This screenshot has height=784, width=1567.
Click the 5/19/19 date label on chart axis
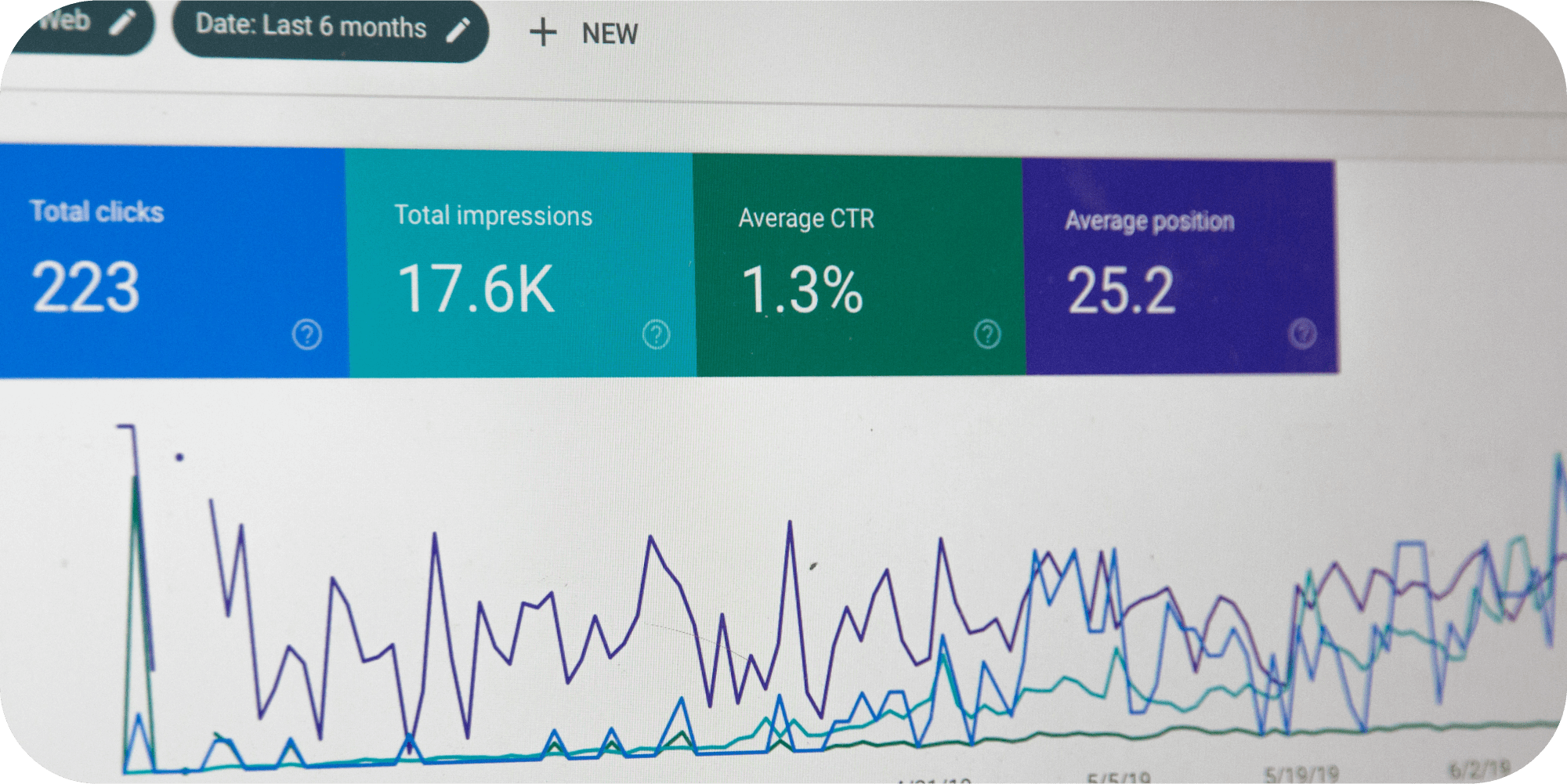[x=1301, y=774]
